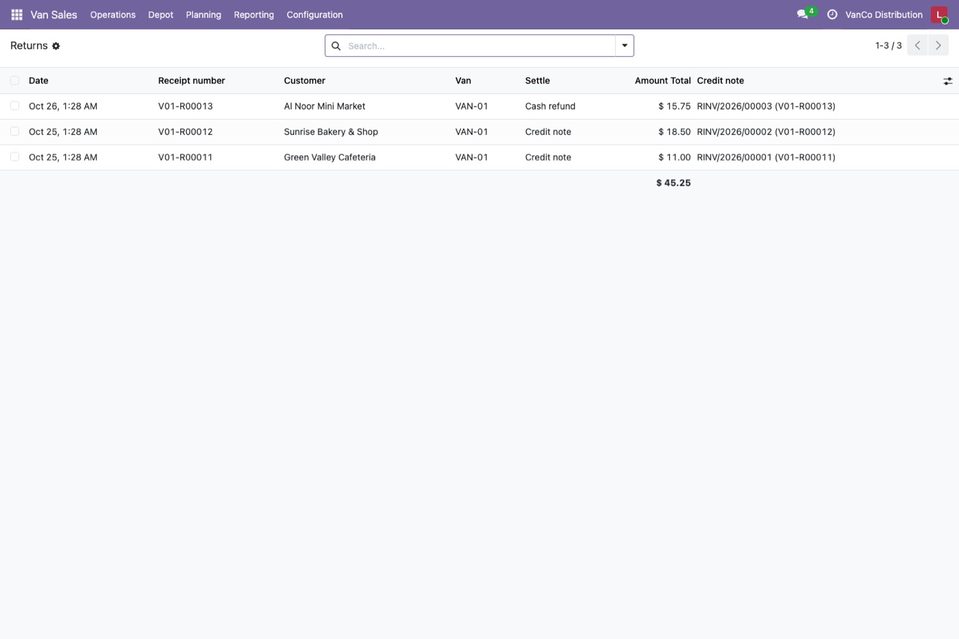Tick the checkbox for Sunrise Bakery & Shop
This screenshot has height=639, width=959.
15,132
